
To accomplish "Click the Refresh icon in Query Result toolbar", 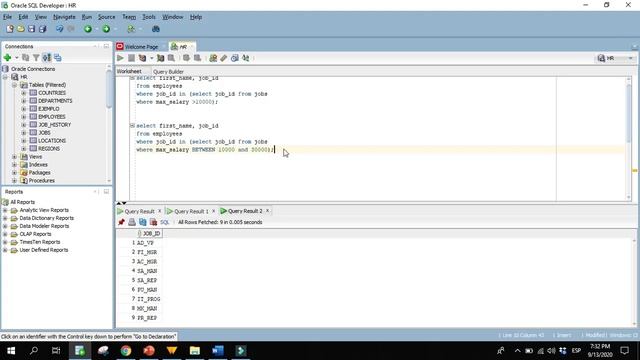I will (x=142, y=222).
